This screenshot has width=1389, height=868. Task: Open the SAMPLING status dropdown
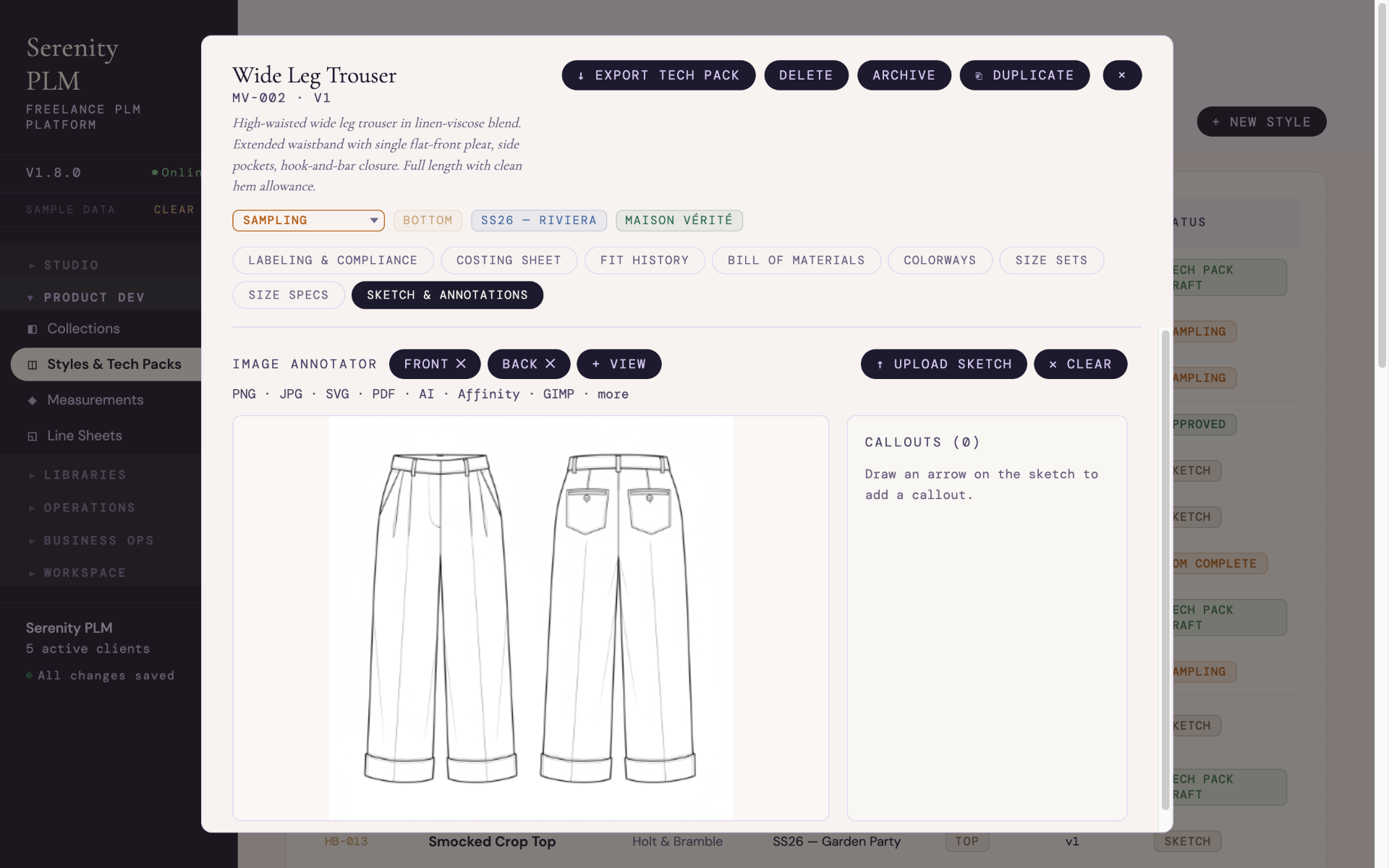click(308, 220)
